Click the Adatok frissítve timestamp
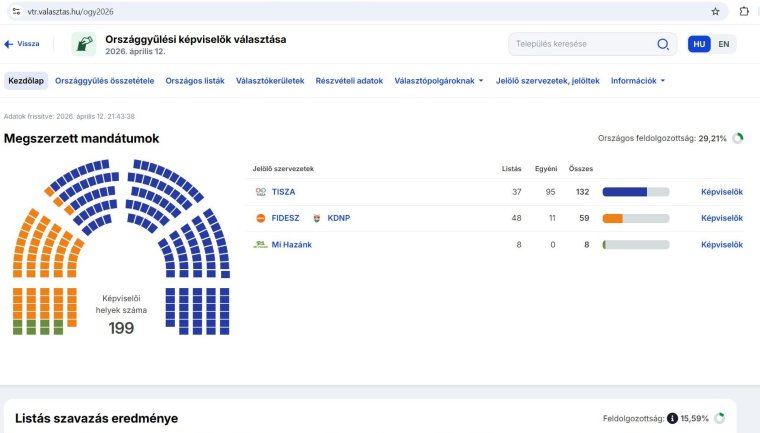 [x=69, y=116]
